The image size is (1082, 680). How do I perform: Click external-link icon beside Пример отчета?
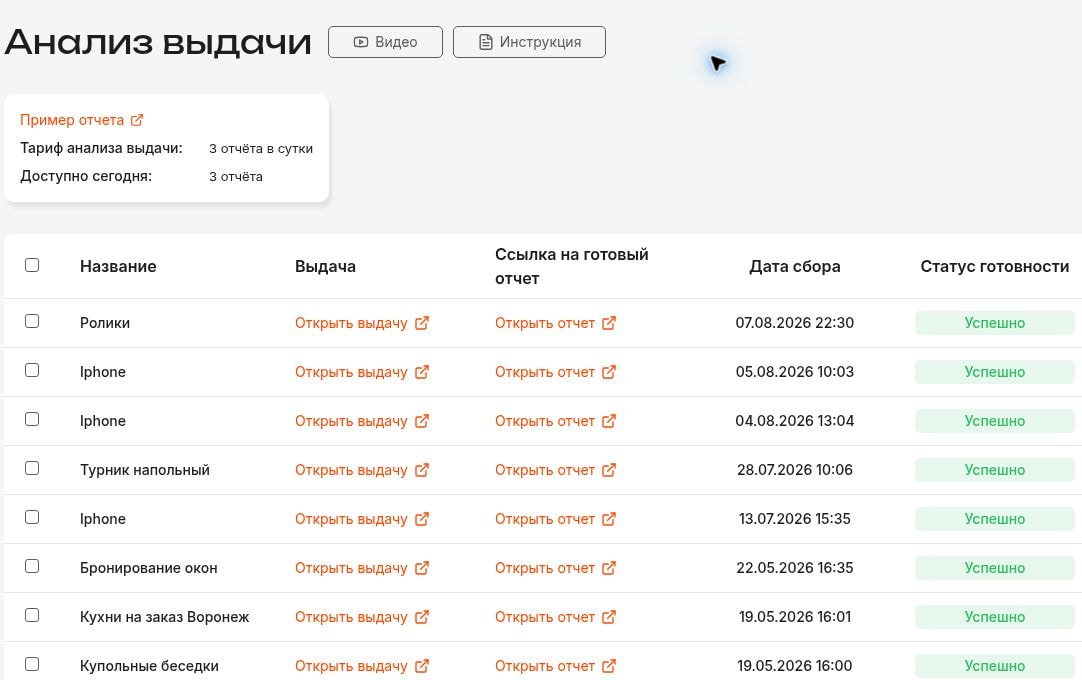pyautogui.click(x=137, y=120)
